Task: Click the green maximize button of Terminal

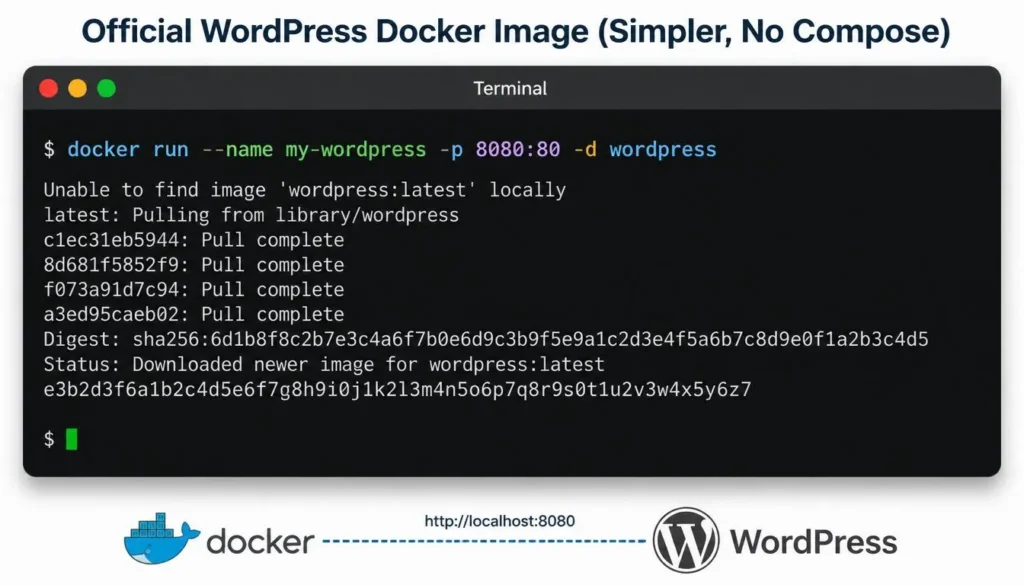Action: pyautogui.click(x=106, y=88)
